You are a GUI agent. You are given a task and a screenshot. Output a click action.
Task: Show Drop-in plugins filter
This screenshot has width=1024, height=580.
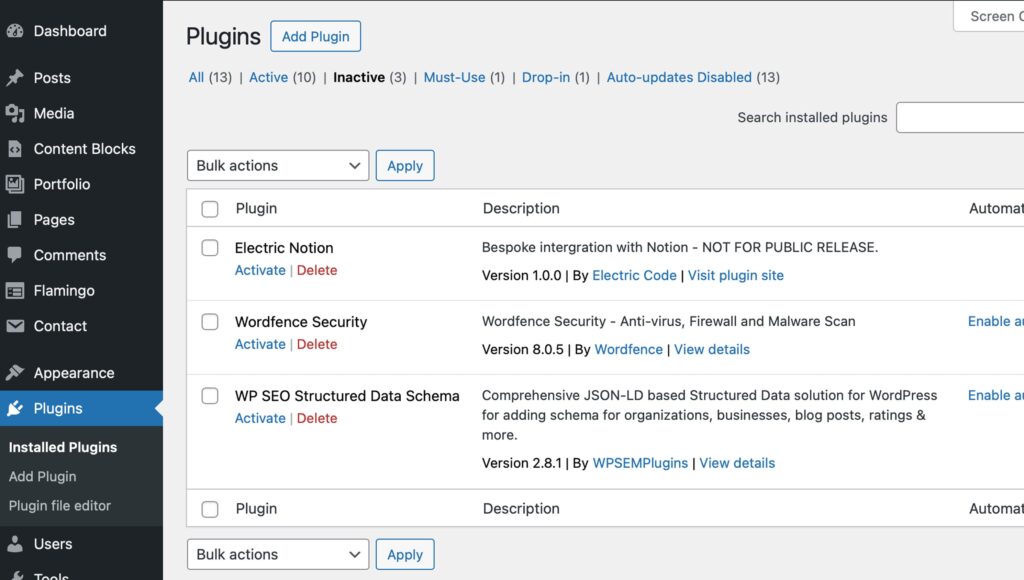tap(546, 77)
